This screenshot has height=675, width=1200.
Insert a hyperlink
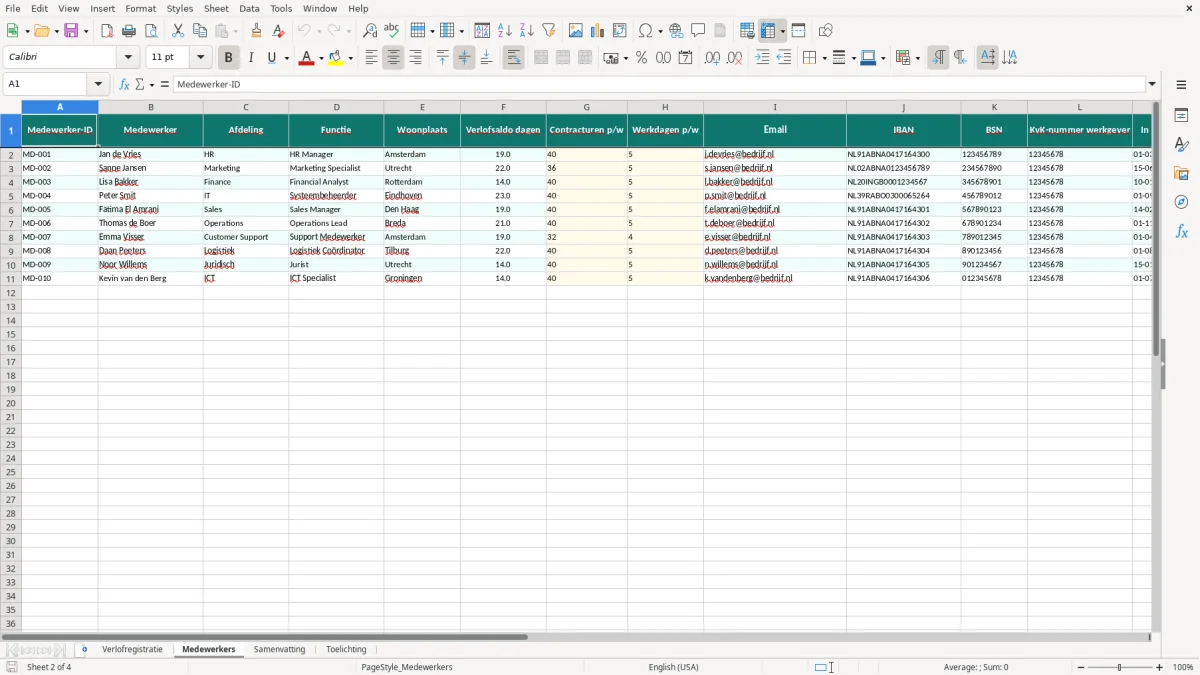coord(676,31)
